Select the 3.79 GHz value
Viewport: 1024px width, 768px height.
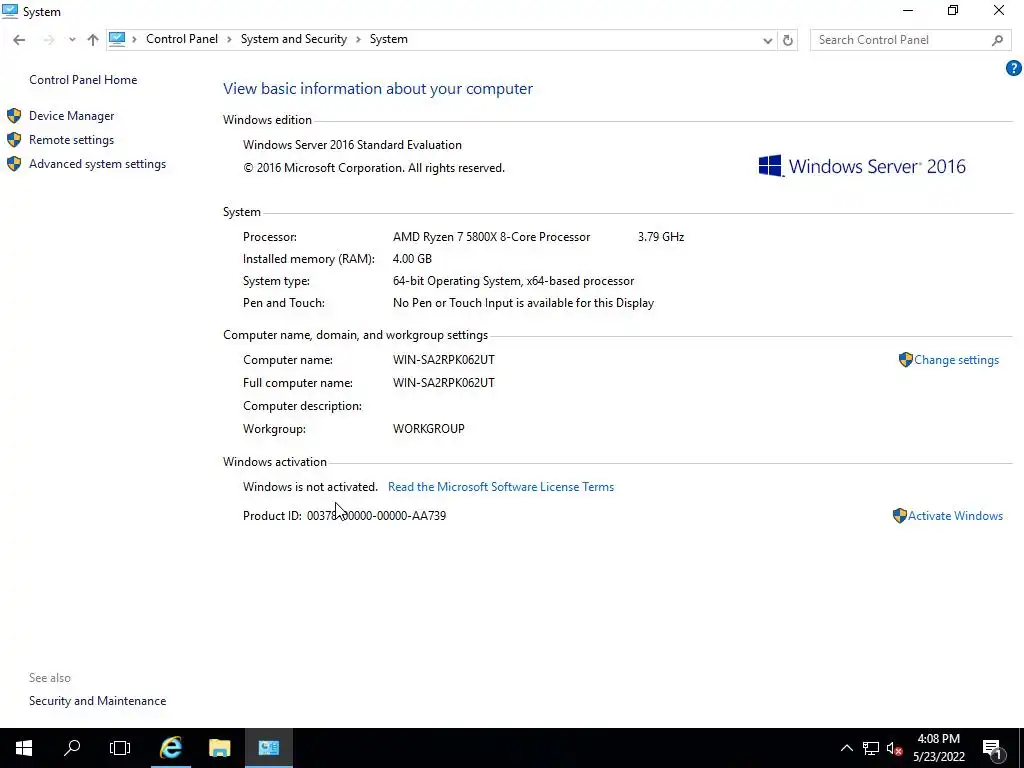click(661, 237)
